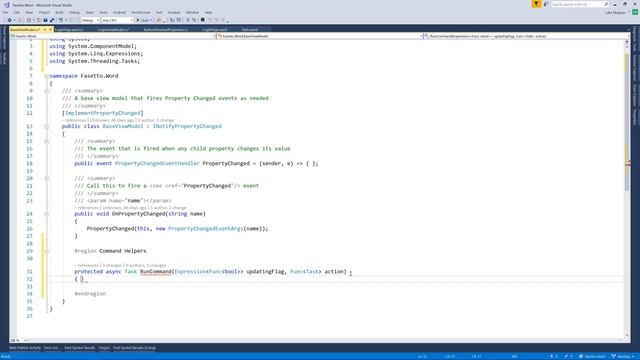Image resolution: width=640 pixels, height=360 pixels.
Task: Open the Any CPU platform dropdown
Action: coord(117,20)
